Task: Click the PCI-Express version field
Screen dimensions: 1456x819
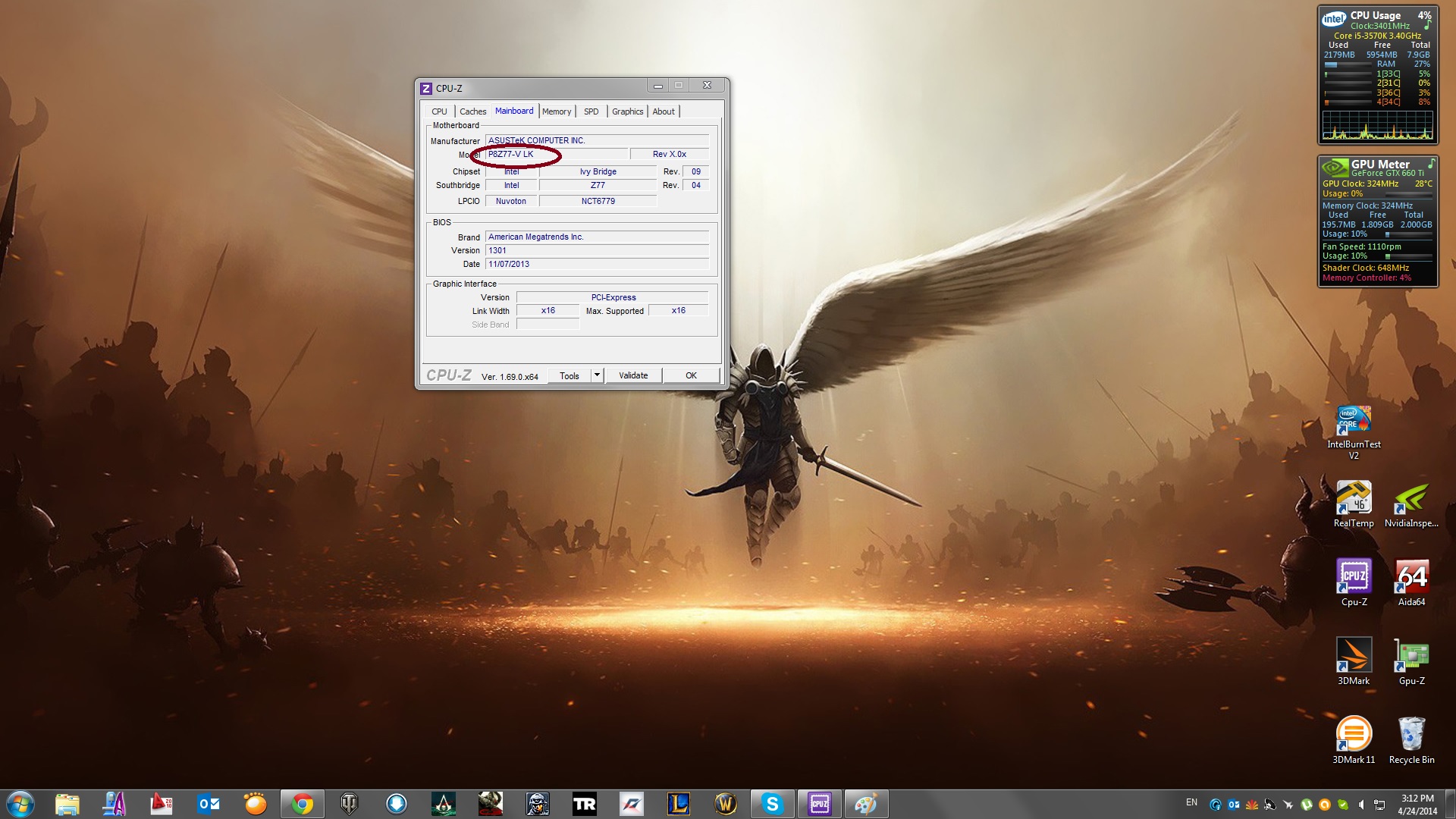Action: point(613,297)
